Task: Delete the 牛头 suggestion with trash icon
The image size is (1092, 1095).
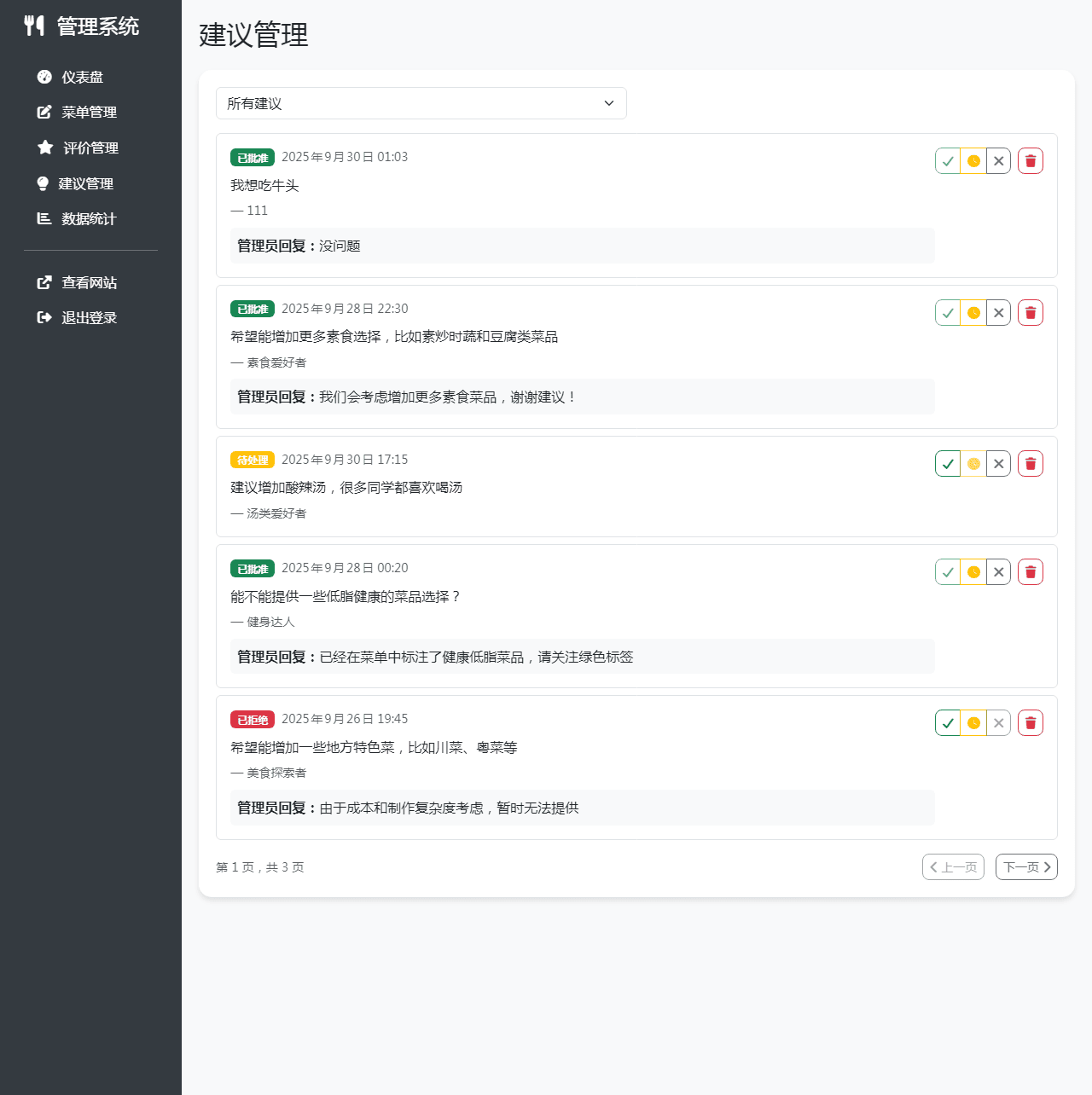Action: click(1030, 160)
